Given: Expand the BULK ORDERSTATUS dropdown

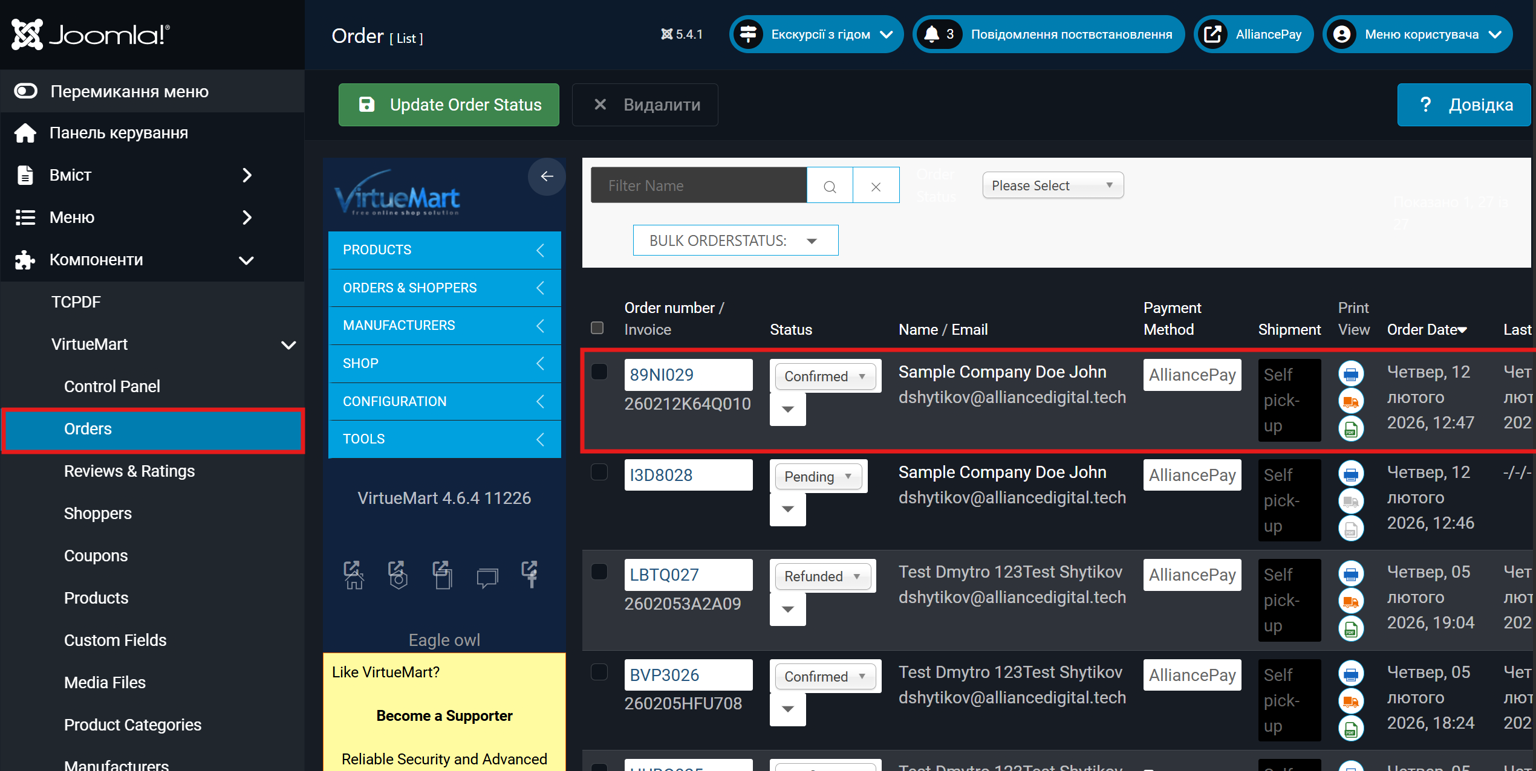Looking at the screenshot, I should coord(735,241).
